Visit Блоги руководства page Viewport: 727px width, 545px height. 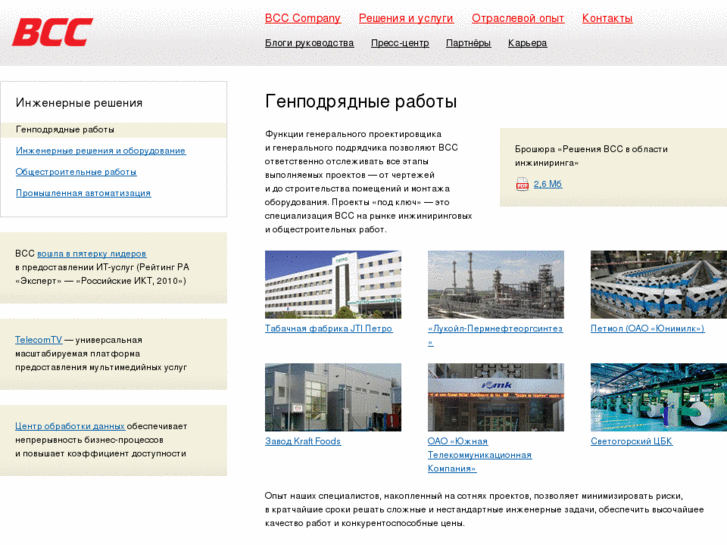tap(309, 43)
